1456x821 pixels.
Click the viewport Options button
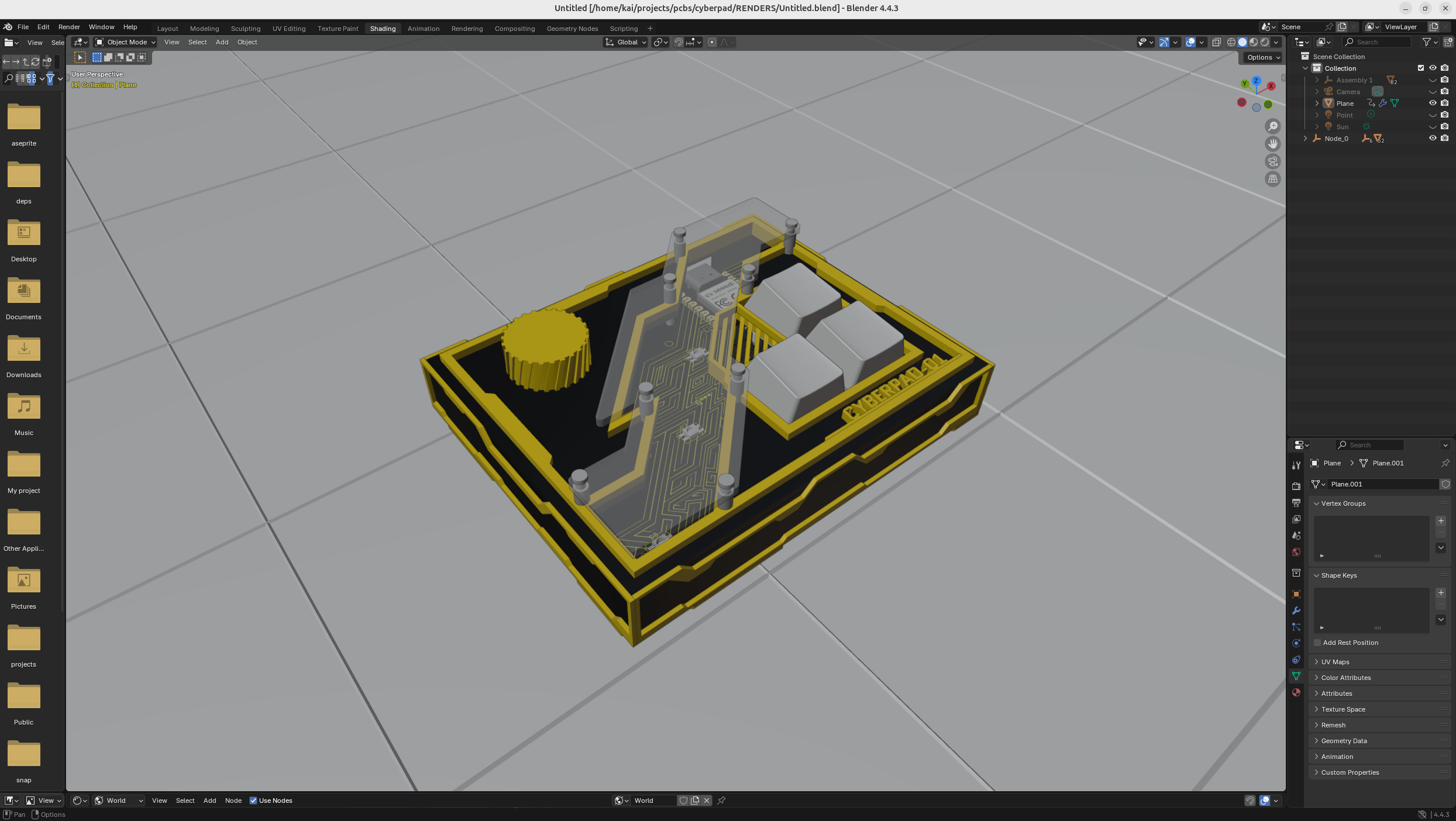[1263, 57]
